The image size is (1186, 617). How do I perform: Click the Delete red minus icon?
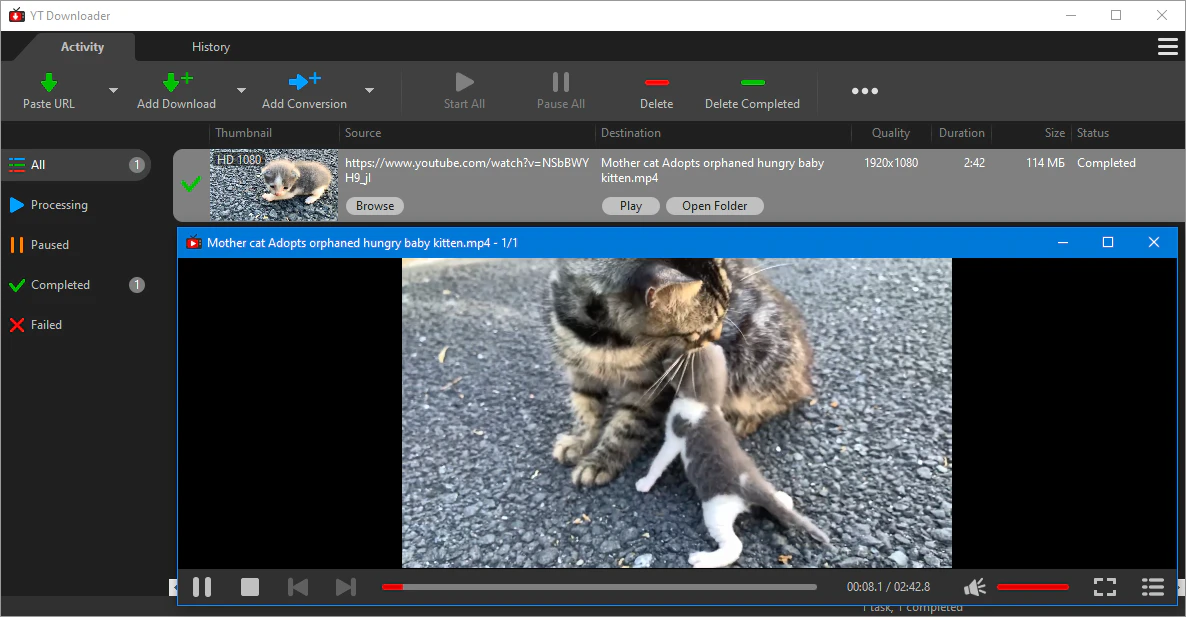656,82
